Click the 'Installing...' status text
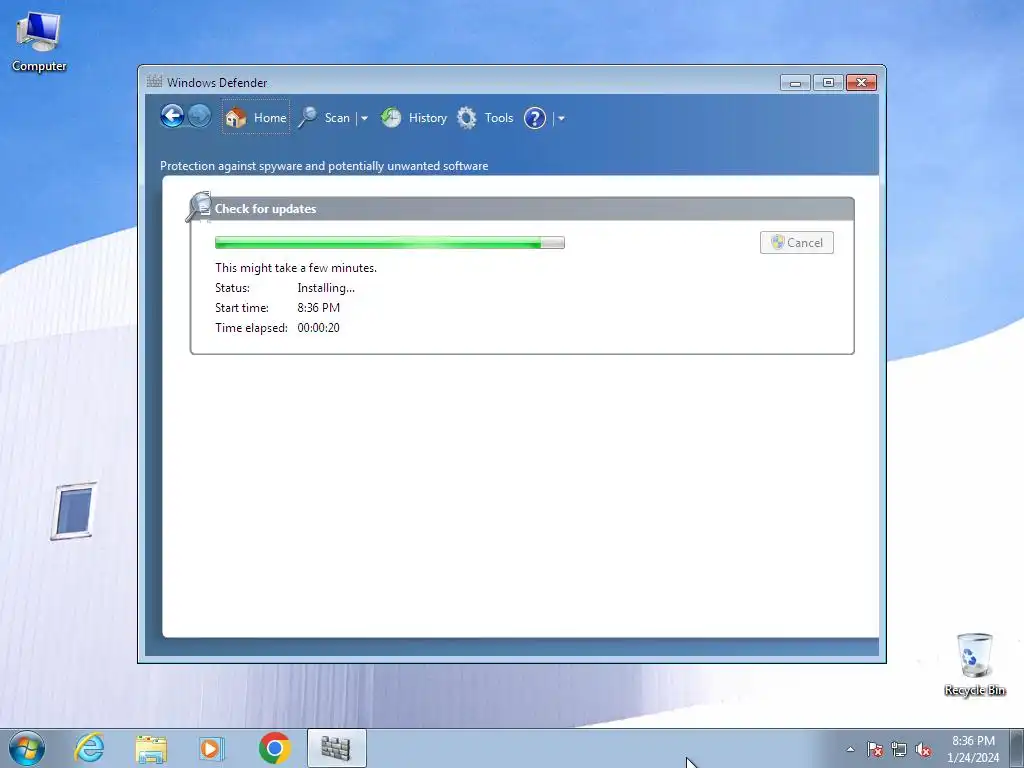1024x768 pixels. [x=326, y=288]
